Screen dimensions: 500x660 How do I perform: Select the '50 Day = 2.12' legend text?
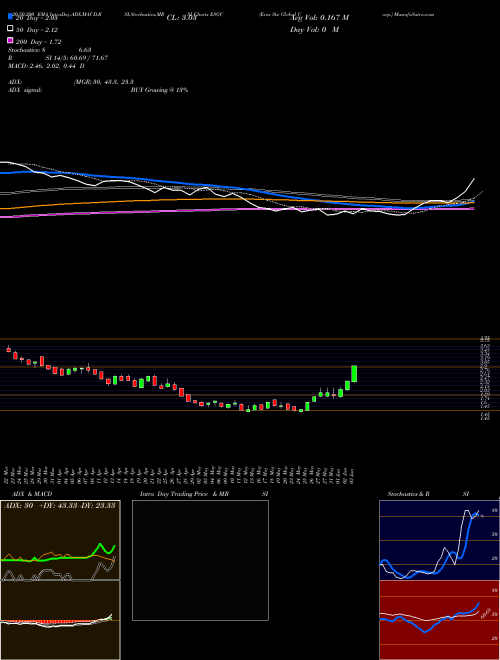(x=37, y=30)
